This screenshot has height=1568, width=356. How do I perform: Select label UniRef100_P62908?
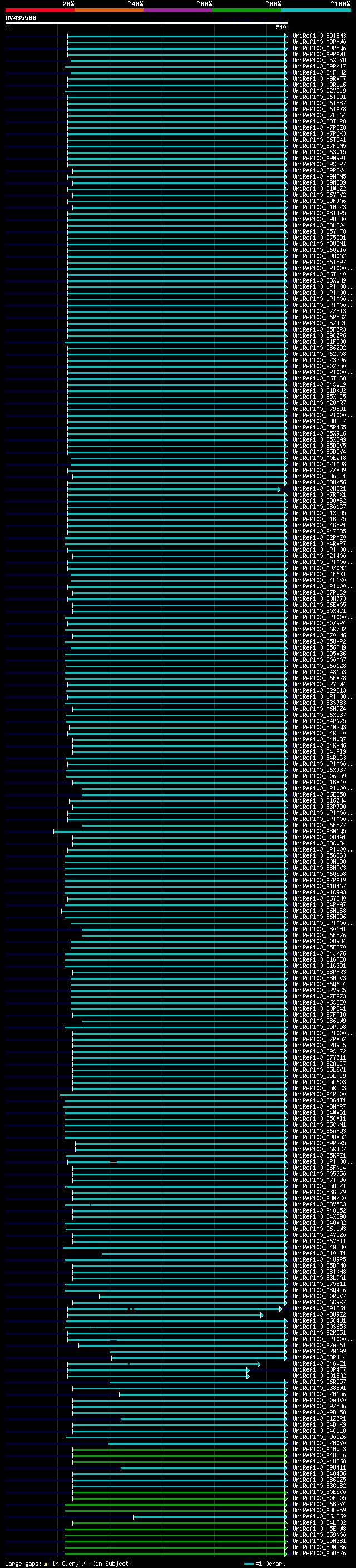coord(319,354)
